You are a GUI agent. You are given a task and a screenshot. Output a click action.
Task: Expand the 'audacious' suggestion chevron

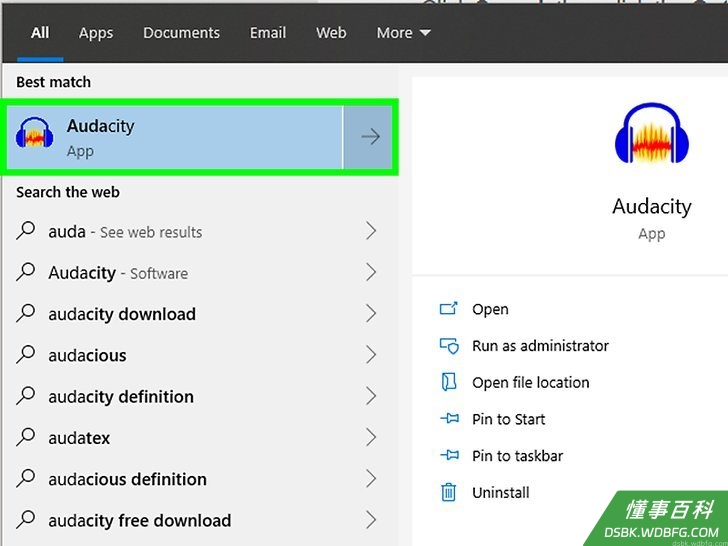pyautogui.click(x=370, y=355)
